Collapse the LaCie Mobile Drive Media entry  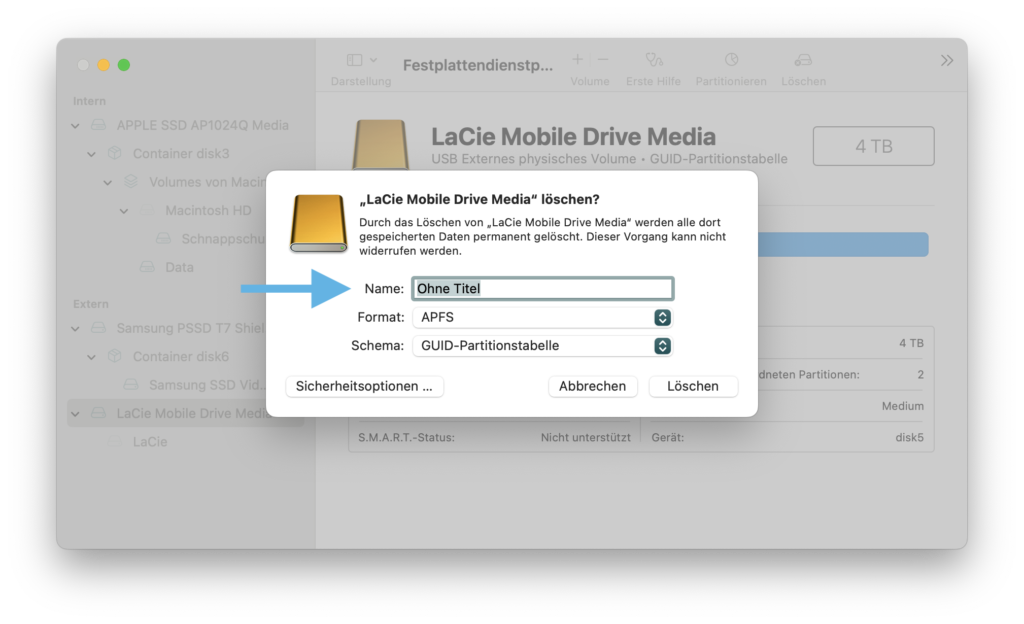[76, 414]
